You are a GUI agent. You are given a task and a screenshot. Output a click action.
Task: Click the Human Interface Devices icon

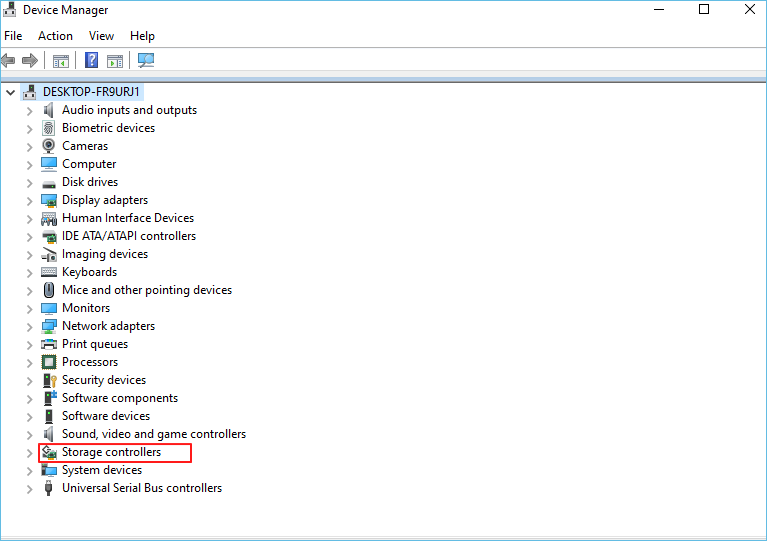click(x=48, y=218)
